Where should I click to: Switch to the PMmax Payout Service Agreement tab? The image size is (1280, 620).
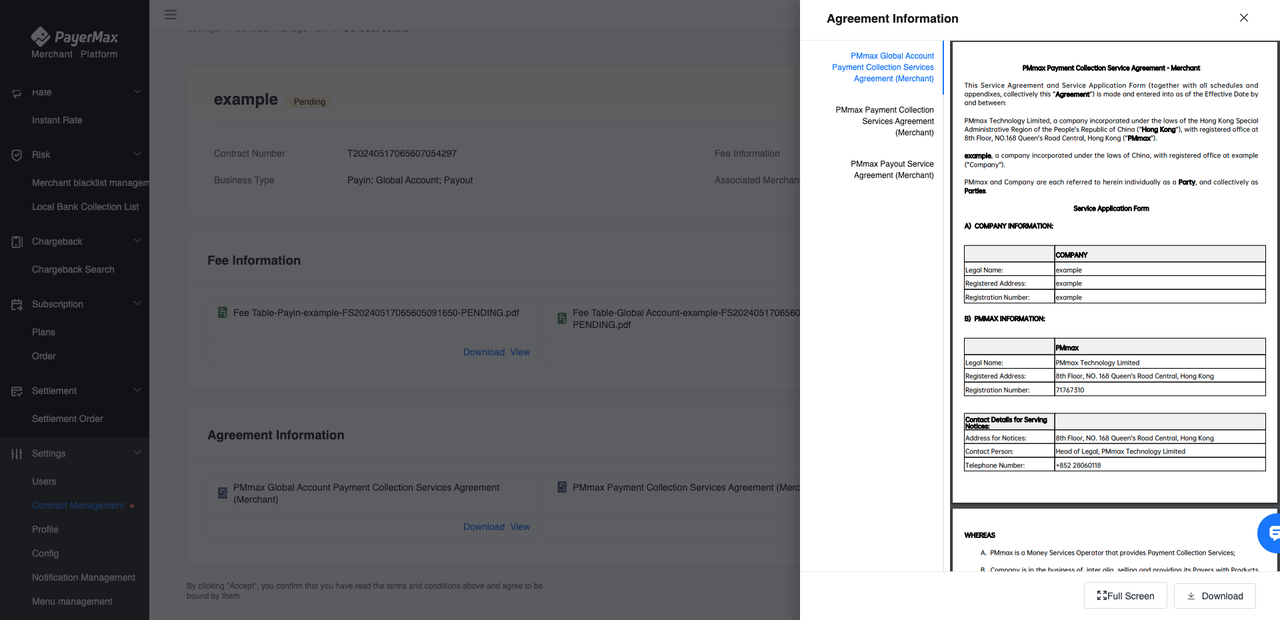pyautogui.click(x=892, y=169)
